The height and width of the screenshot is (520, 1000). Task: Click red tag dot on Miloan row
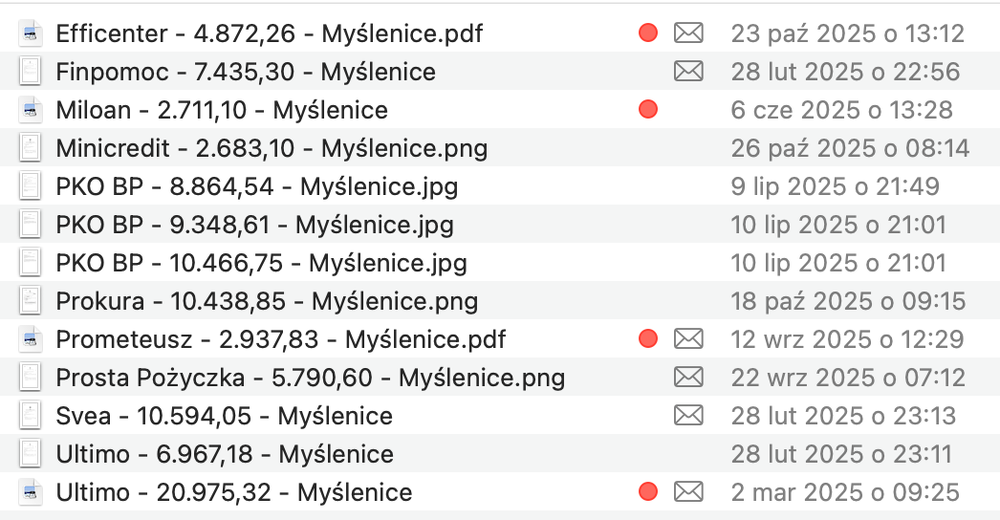pos(648,109)
